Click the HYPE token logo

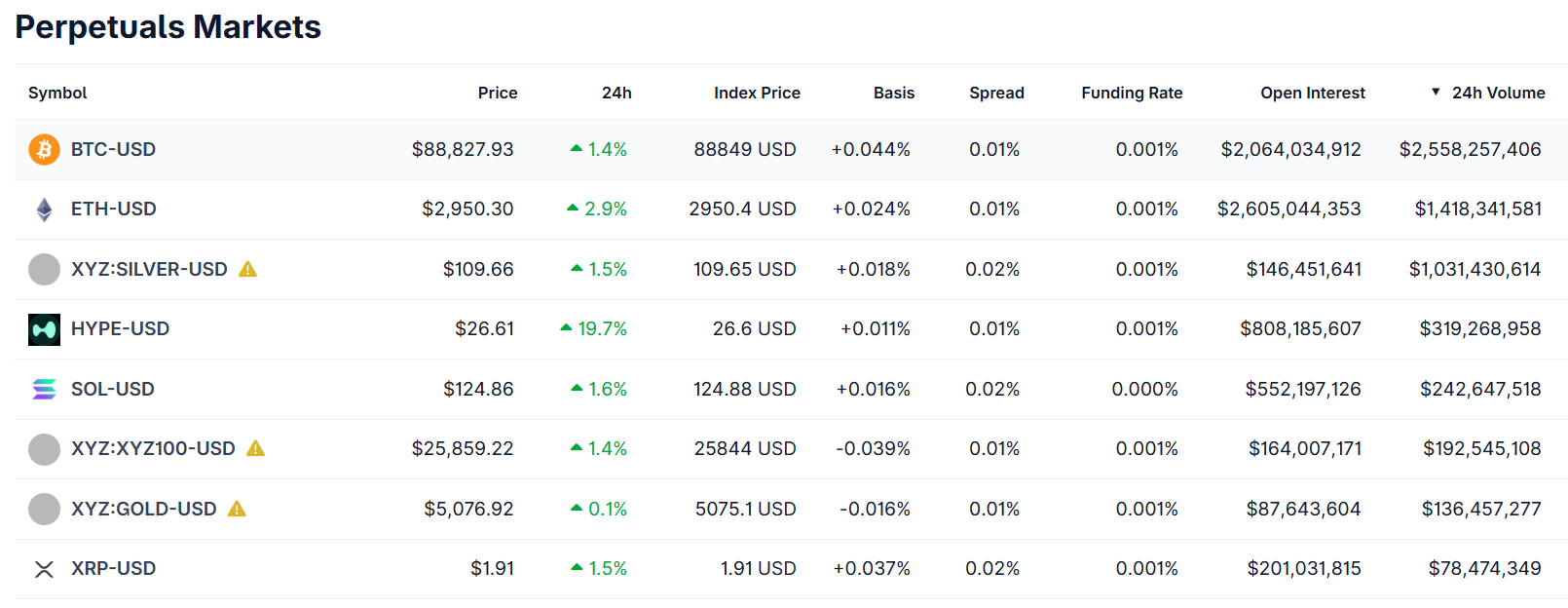pos(44,329)
